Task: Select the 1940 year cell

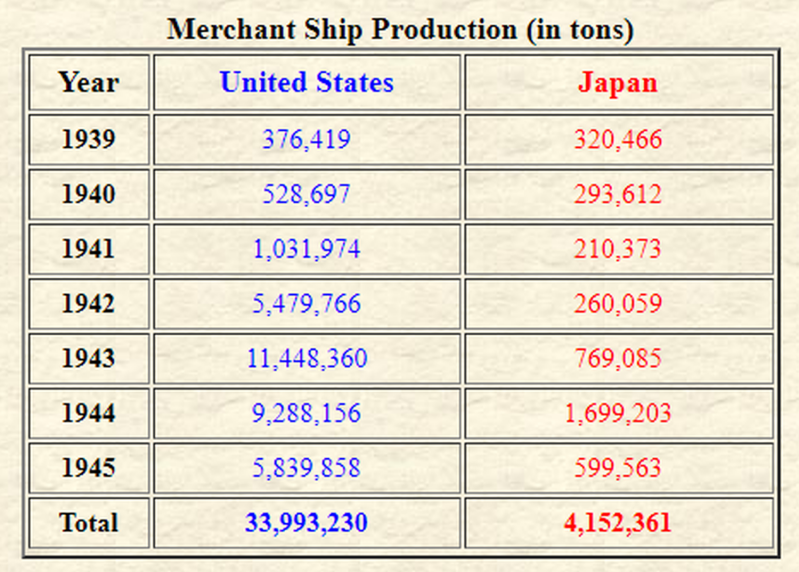Action: pyautogui.click(x=89, y=194)
